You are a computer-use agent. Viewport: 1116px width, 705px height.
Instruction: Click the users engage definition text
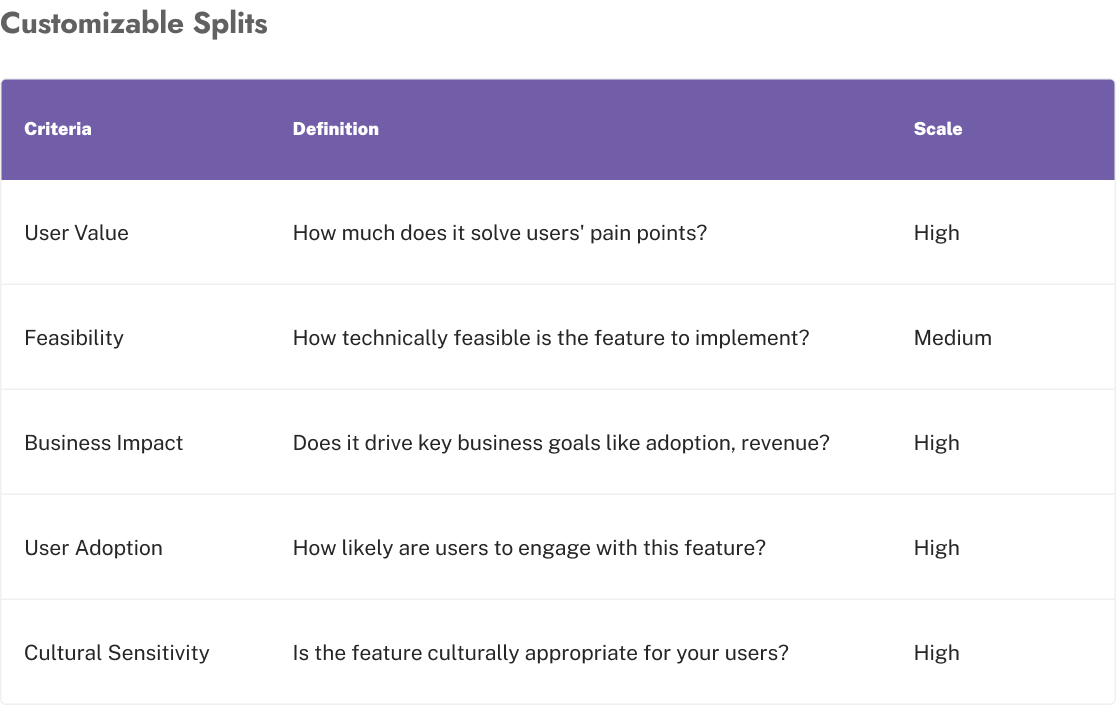[529, 548]
